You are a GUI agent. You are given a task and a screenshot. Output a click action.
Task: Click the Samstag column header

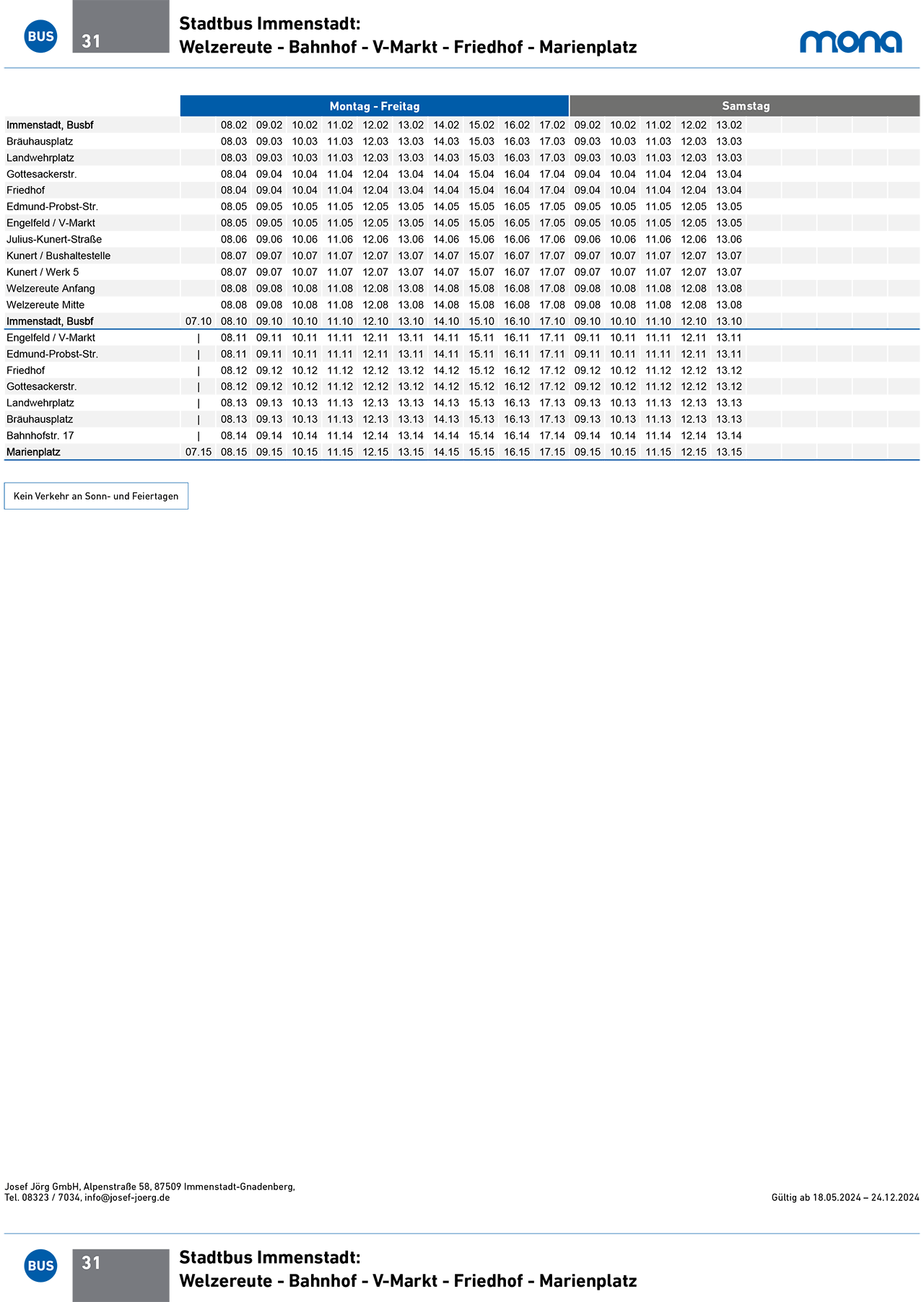click(x=745, y=106)
